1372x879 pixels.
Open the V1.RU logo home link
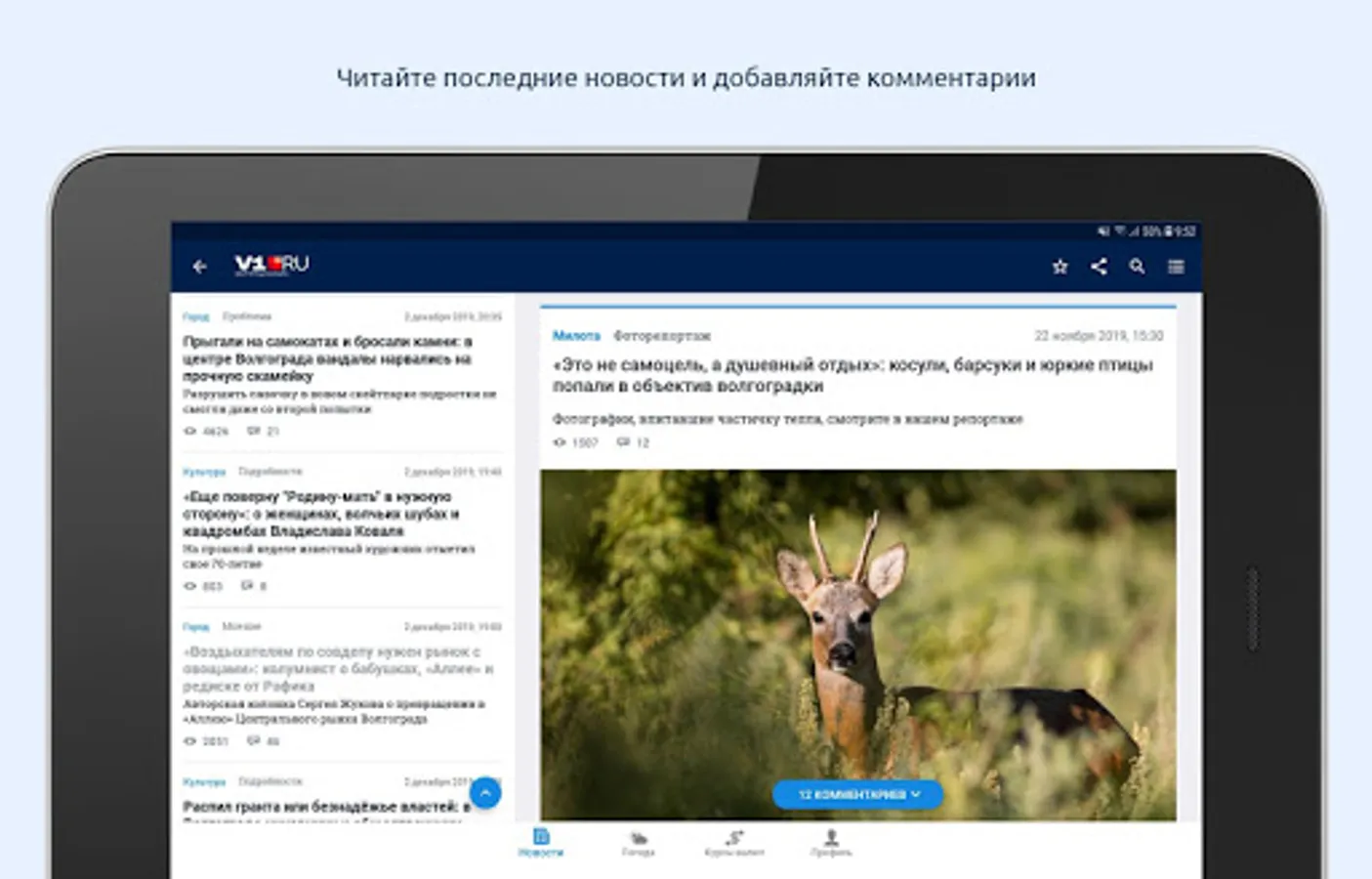point(271,265)
